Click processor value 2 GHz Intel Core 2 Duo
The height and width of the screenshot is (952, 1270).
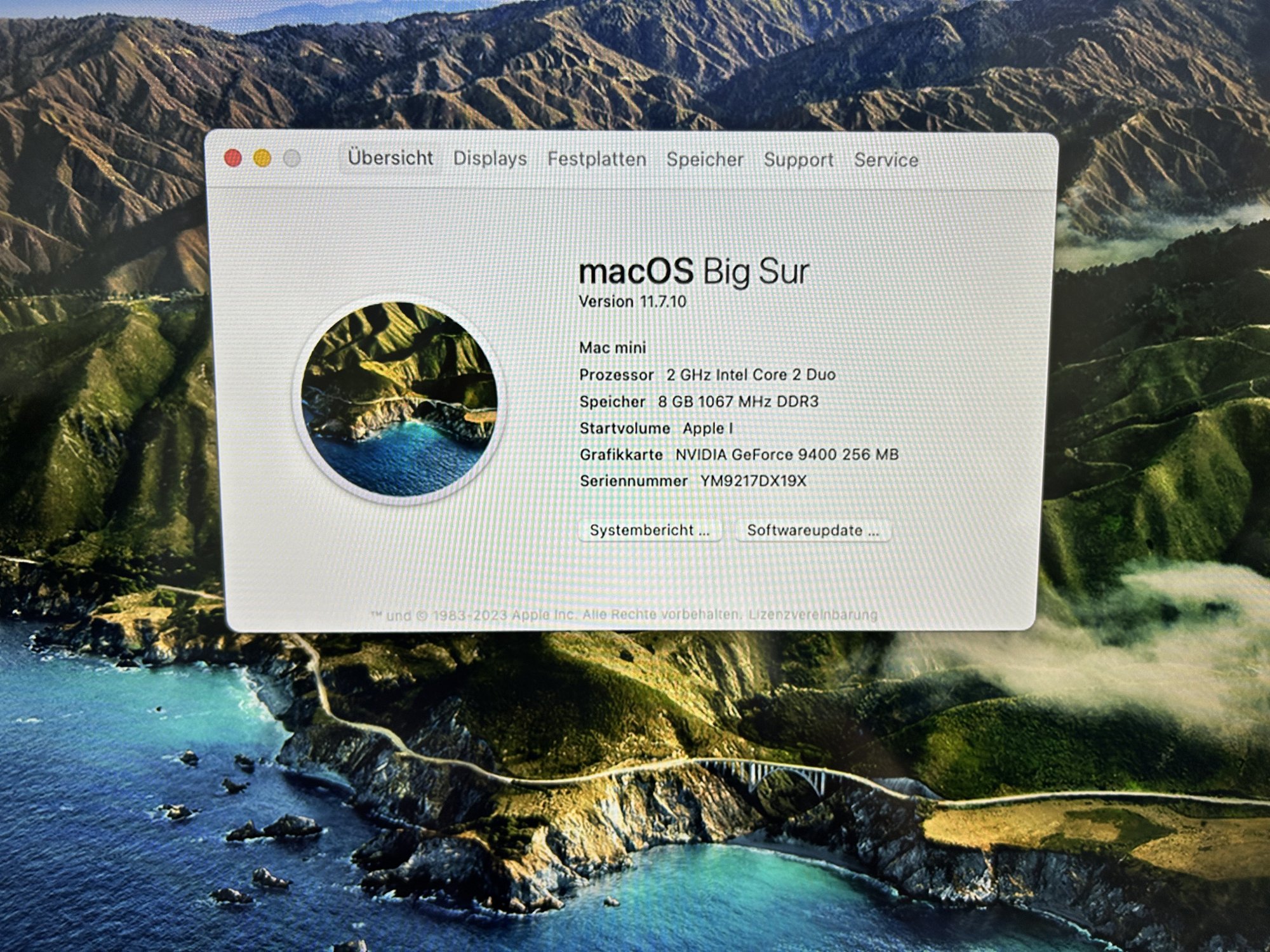coord(751,374)
